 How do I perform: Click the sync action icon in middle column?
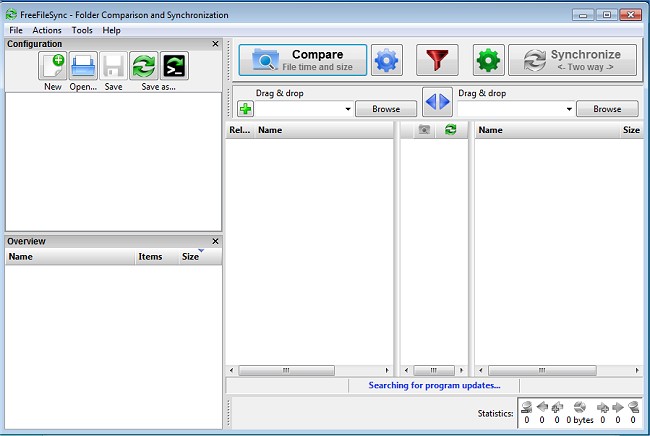(450, 130)
